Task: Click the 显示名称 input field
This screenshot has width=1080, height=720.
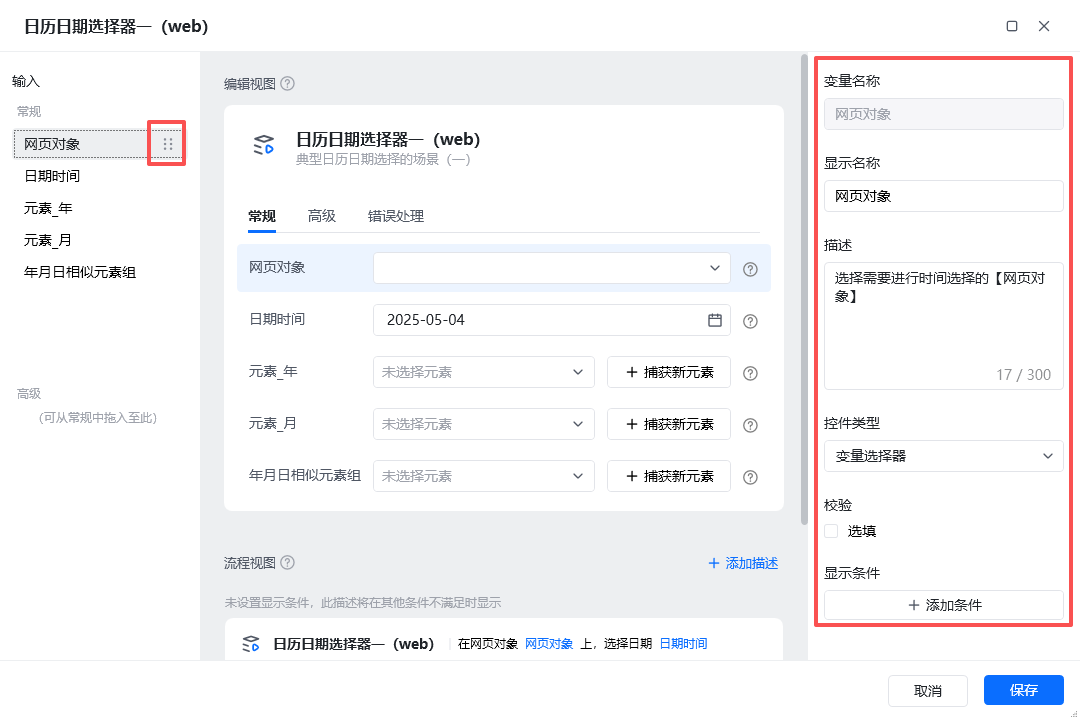Action: (944, 196)
